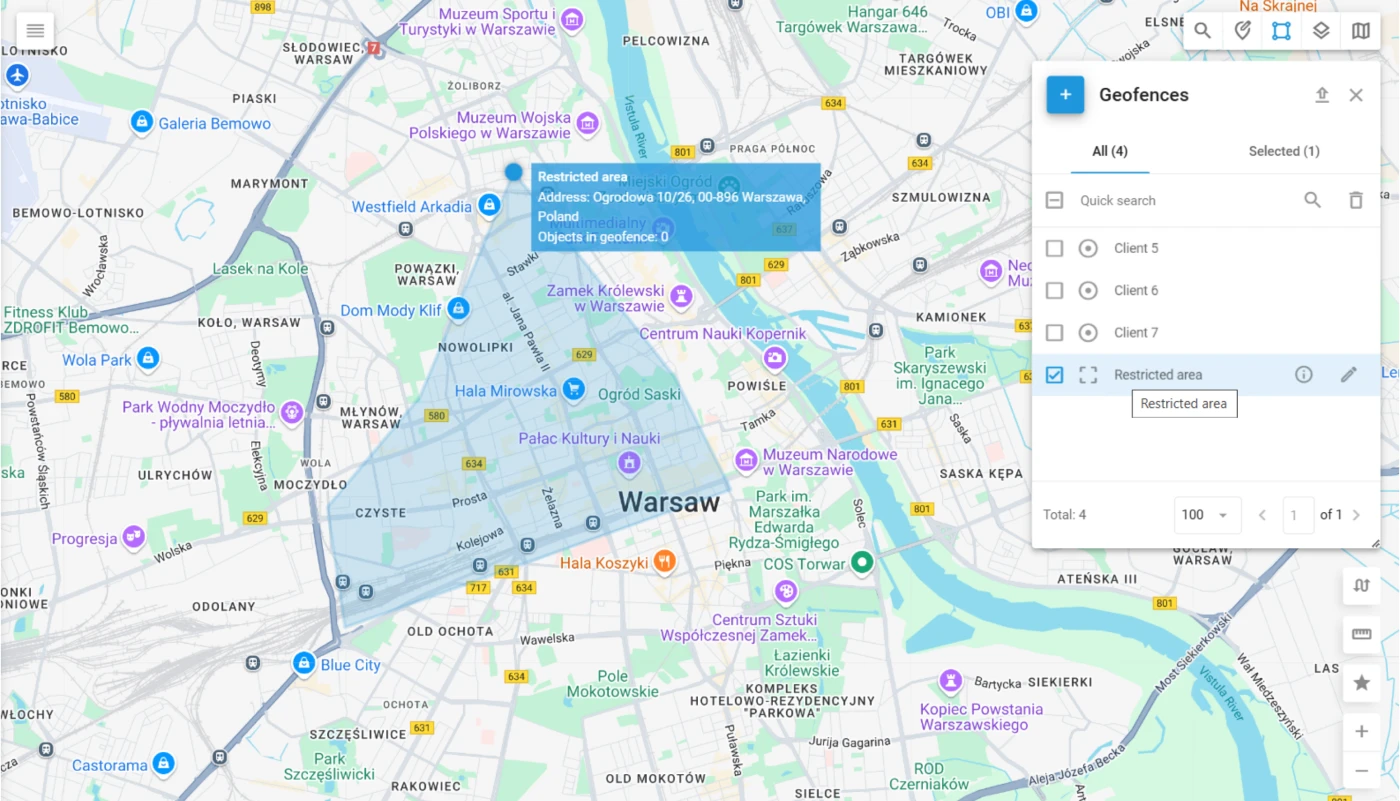Click the routes tool on map sidebar

pyautogui.click(x=1361, y=586)
